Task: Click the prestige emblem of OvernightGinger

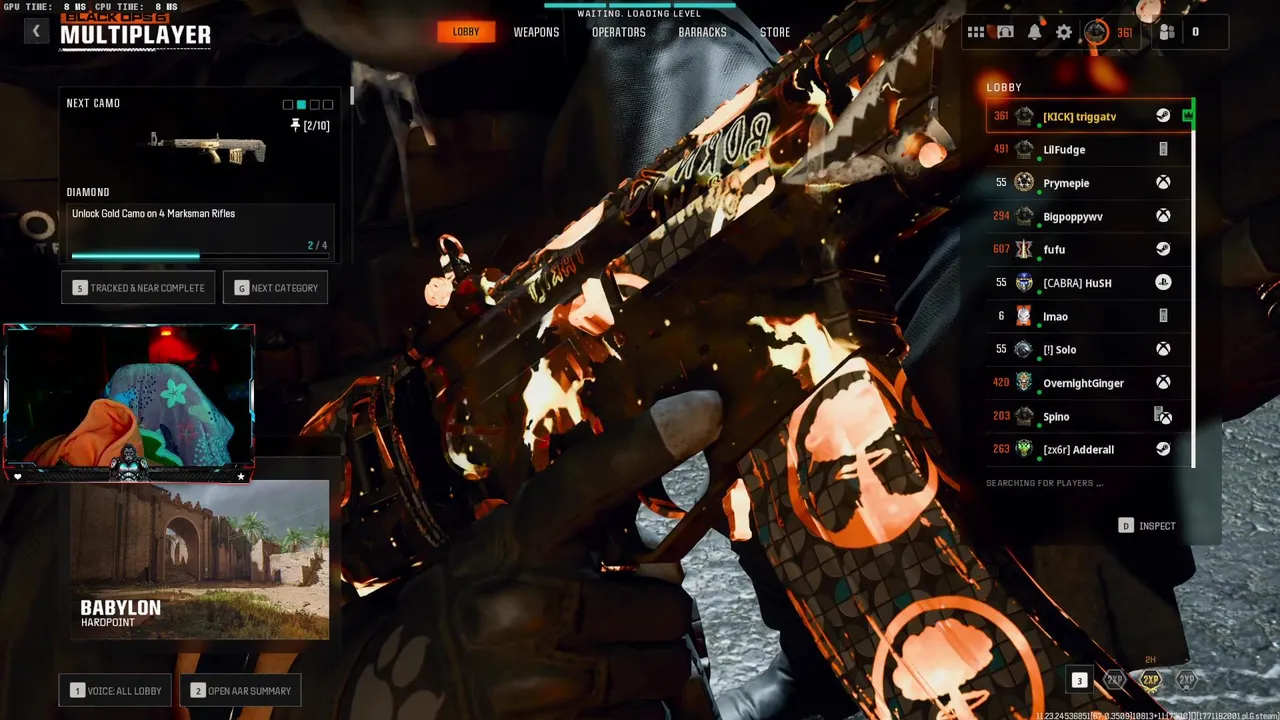Action: (1024, 382)
